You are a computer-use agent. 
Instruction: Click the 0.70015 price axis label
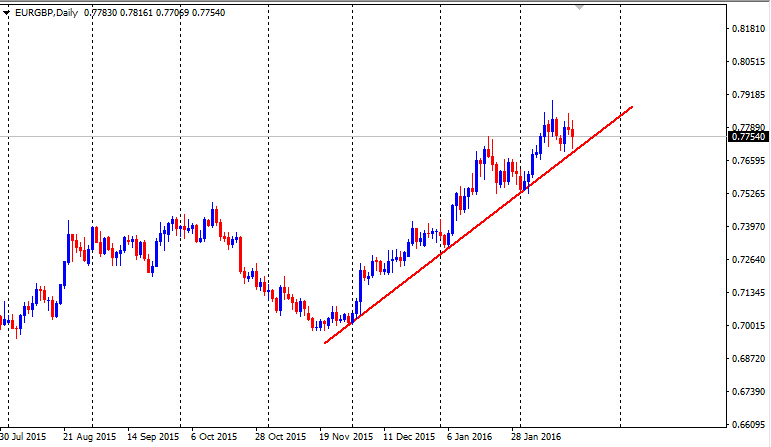[749, 326]
